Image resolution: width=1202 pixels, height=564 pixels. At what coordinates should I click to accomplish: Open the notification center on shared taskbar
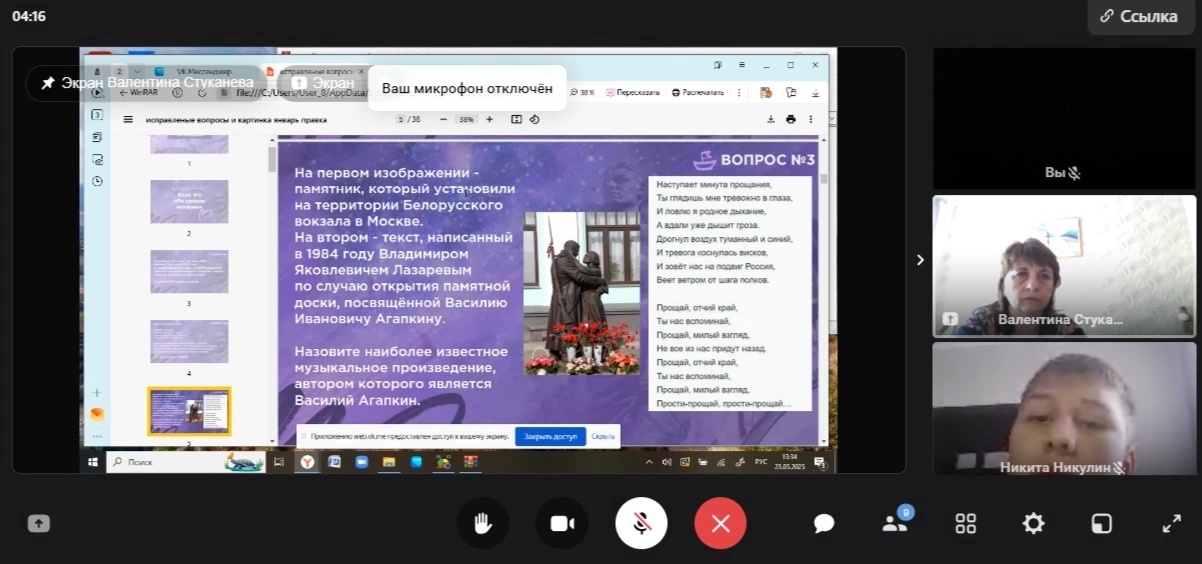click(x=819, y=462)
